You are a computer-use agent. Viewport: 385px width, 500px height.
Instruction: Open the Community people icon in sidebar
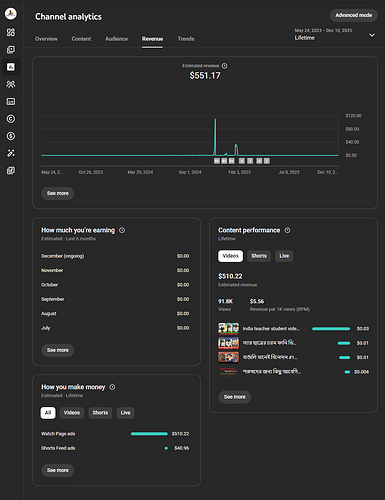click(x=11, y=84)
